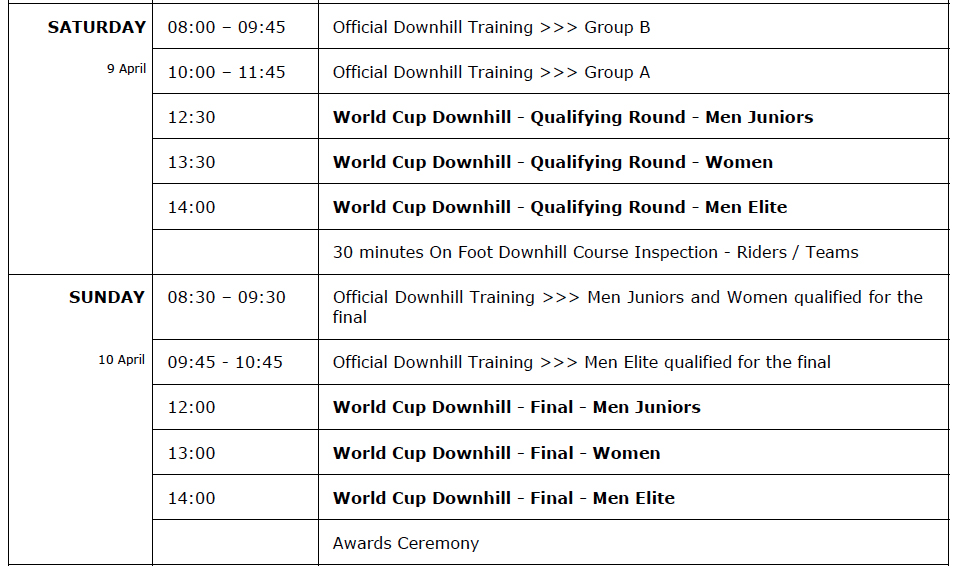Select the Group A downhill training entry
Image resolution: width=953 pixels, height=568 pixels.
[491, 73]
